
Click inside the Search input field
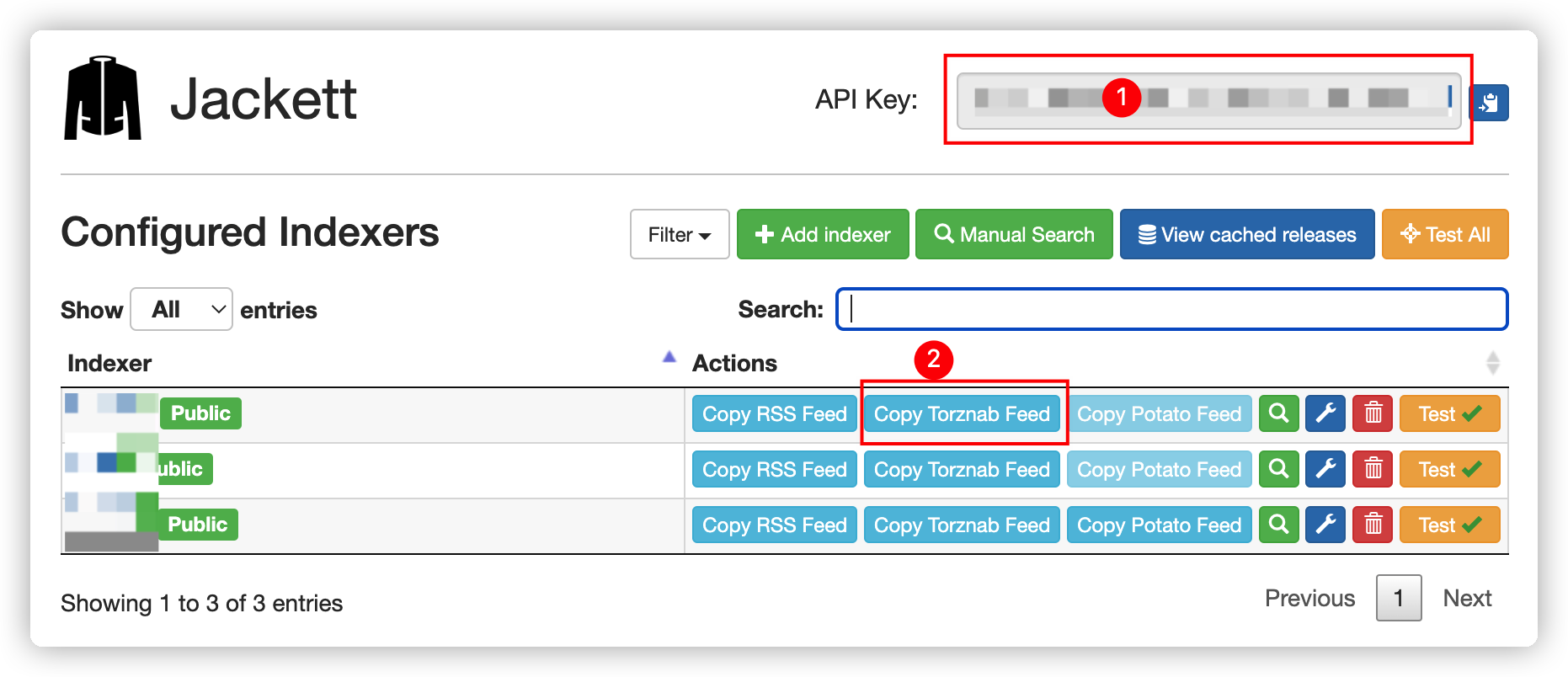[1171, 309]
